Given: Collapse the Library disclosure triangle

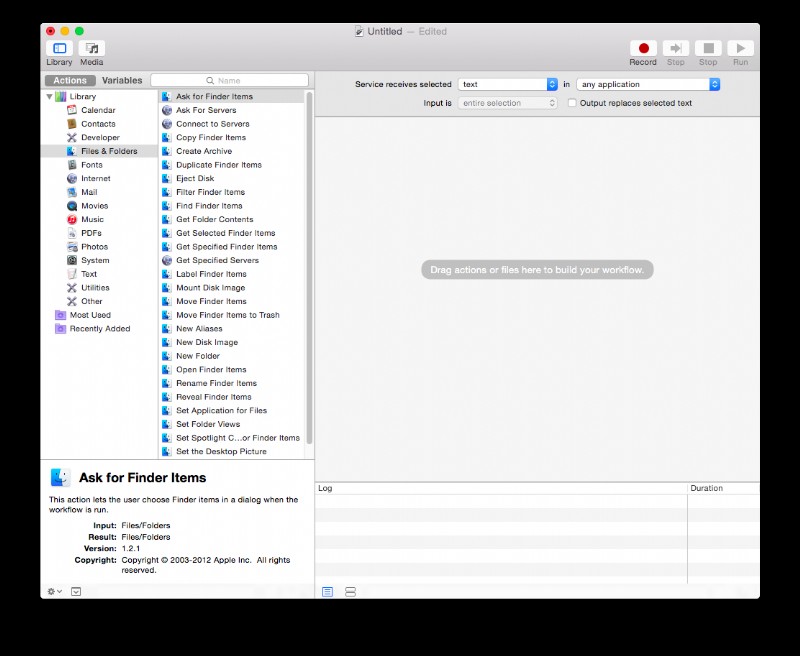Looking at the screenshot, I should pos(48,96).
